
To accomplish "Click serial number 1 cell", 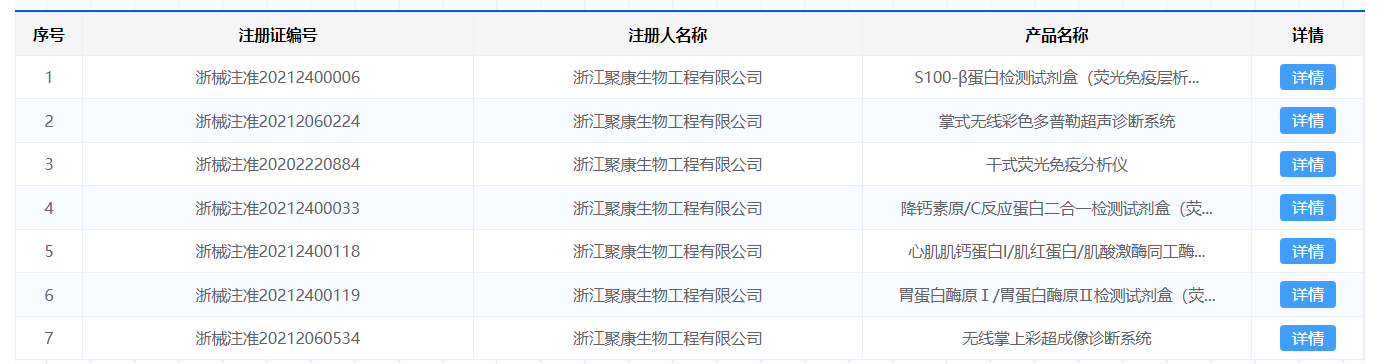I will click(x=49, y=78).
